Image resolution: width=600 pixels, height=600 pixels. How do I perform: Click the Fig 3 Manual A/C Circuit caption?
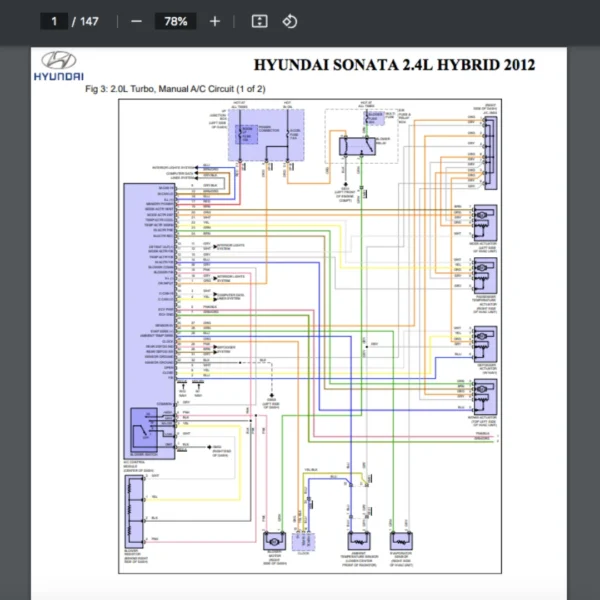[174, 89]
